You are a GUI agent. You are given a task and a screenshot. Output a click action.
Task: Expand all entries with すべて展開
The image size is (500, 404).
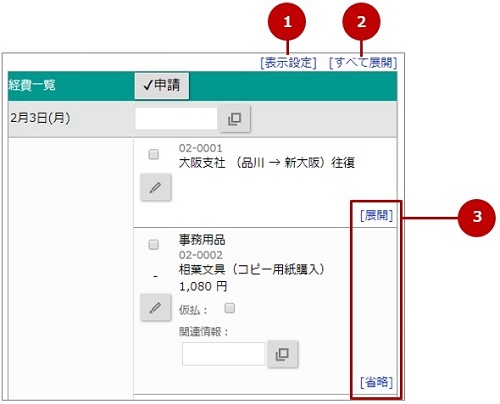(x=363, y=63)
